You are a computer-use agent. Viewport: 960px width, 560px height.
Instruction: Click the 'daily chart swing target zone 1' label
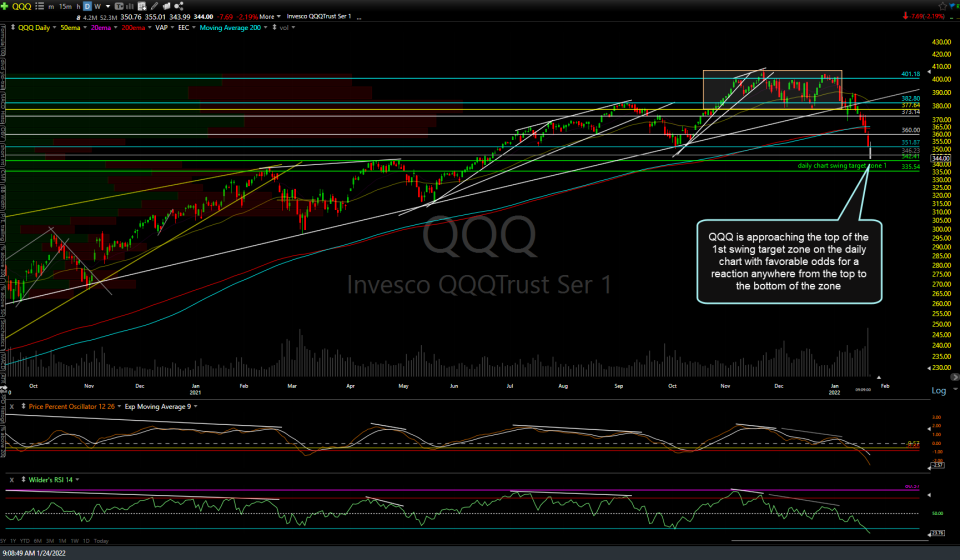coord(842,166)
